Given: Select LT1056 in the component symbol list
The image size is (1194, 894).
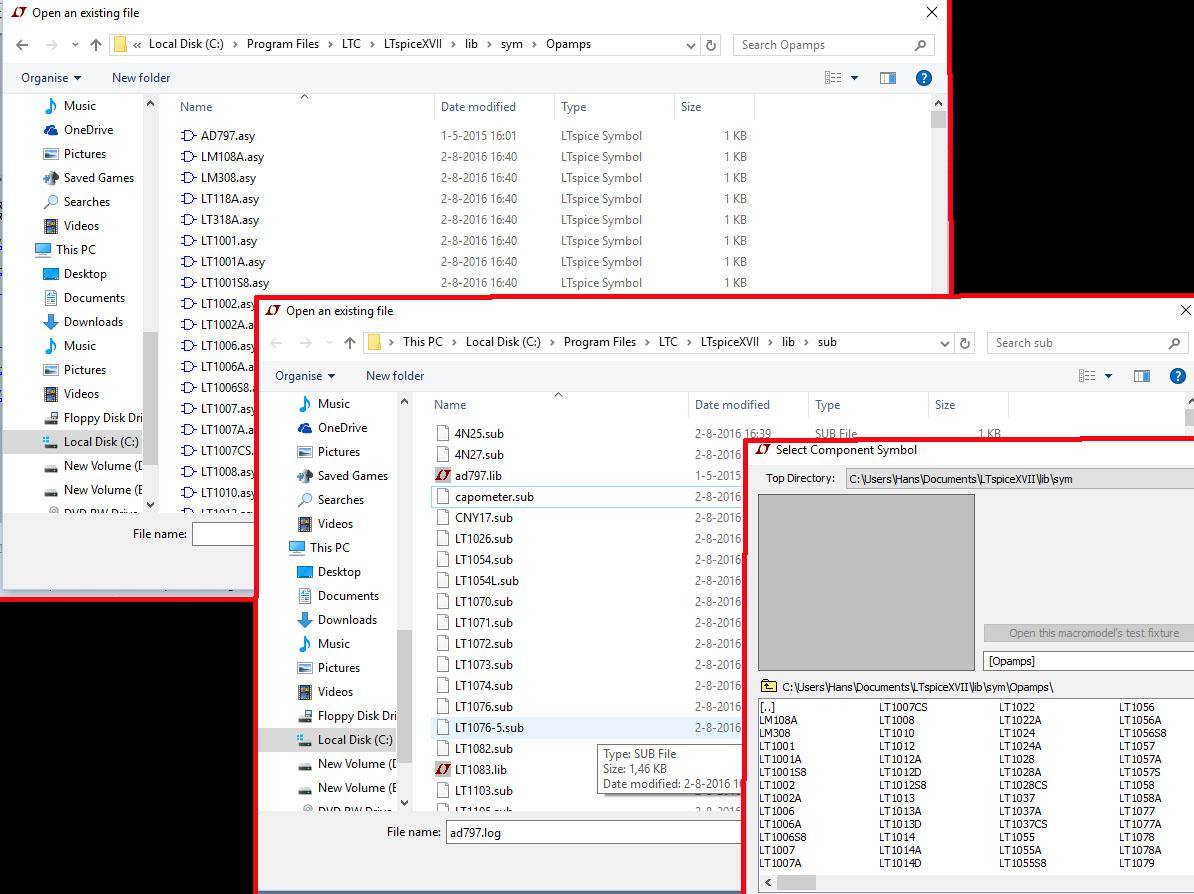Looking at the screenshot, I should tap(1136, 707).
